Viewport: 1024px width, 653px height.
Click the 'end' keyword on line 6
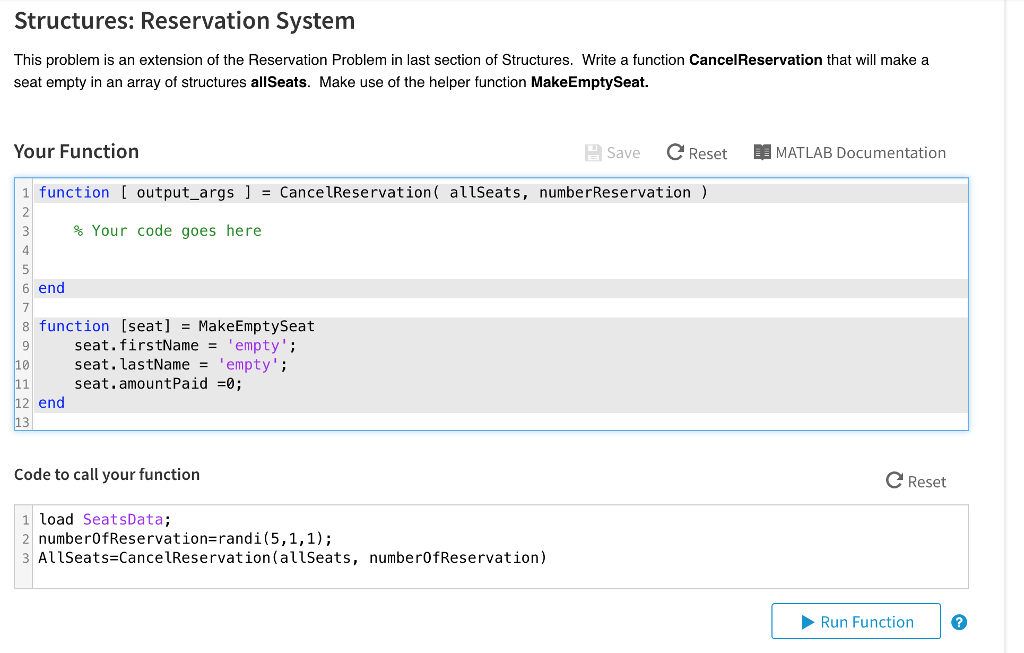[x=52, y=288]
